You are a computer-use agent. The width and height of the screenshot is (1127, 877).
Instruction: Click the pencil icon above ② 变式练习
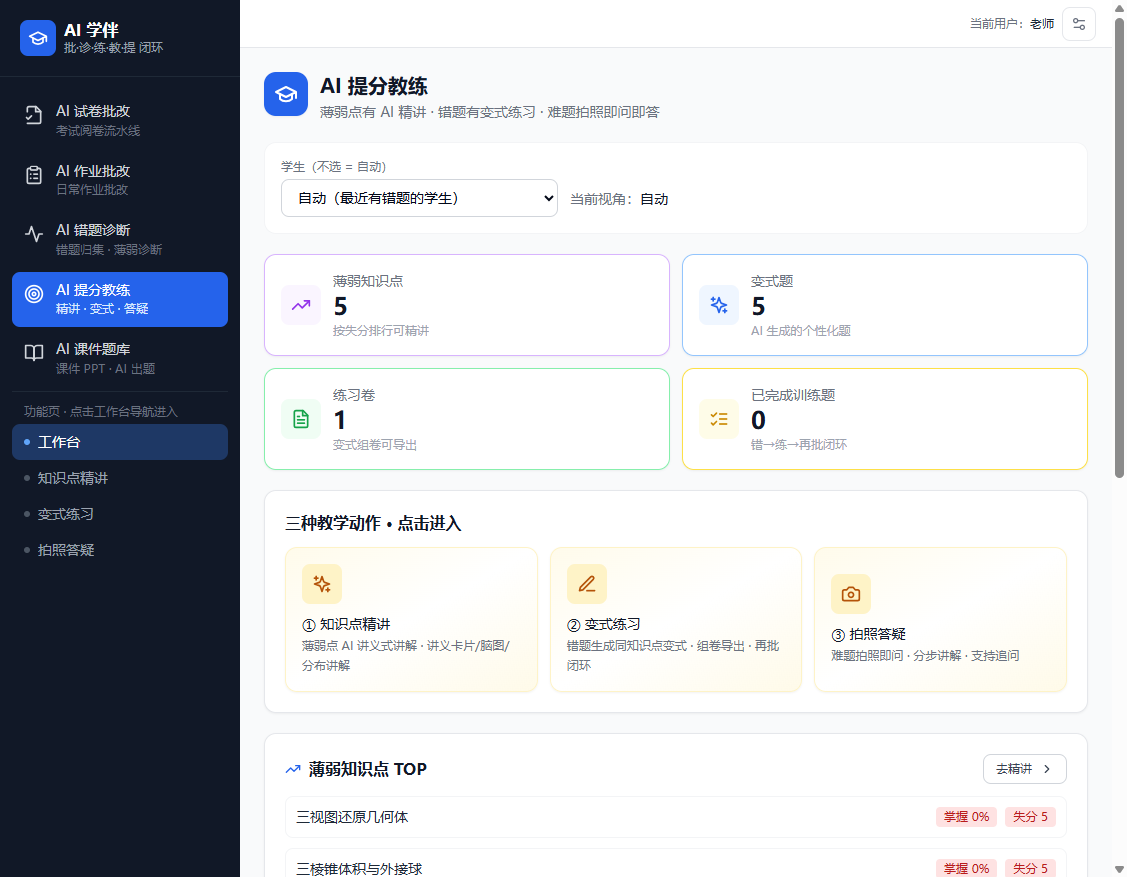pos(586,584)
